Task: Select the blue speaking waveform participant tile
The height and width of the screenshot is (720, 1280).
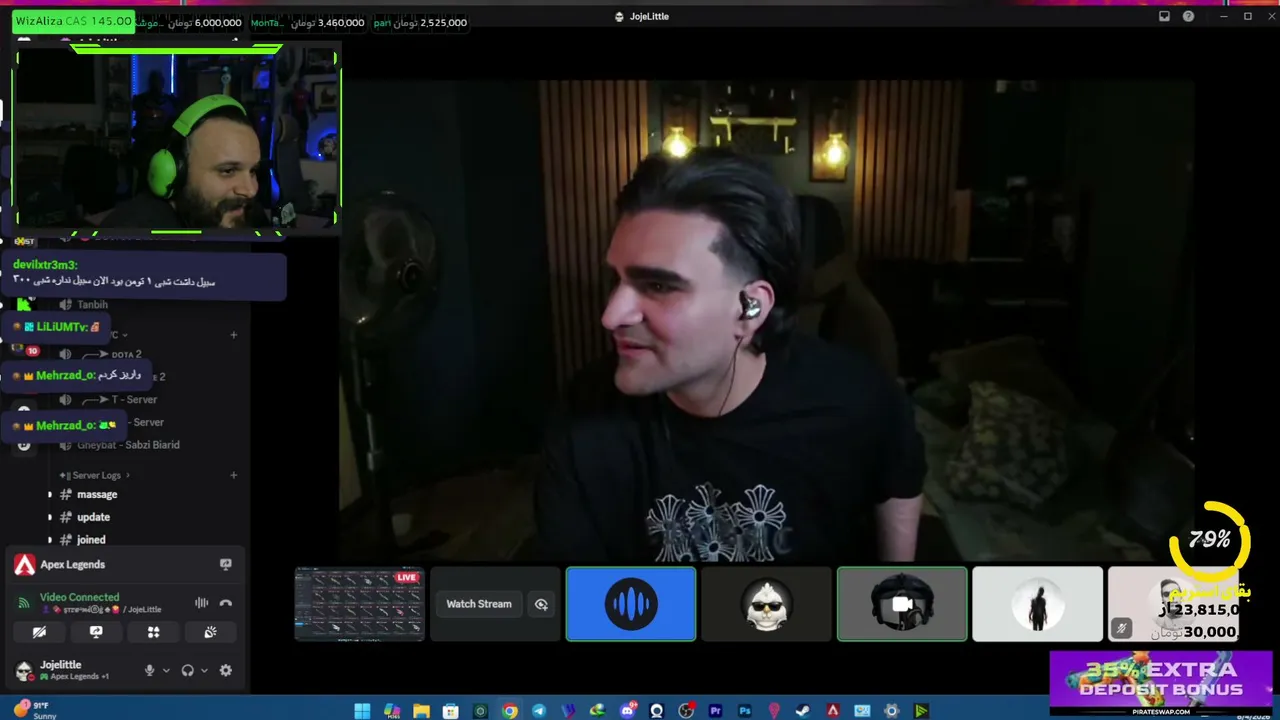Action: tap(631, 603)
